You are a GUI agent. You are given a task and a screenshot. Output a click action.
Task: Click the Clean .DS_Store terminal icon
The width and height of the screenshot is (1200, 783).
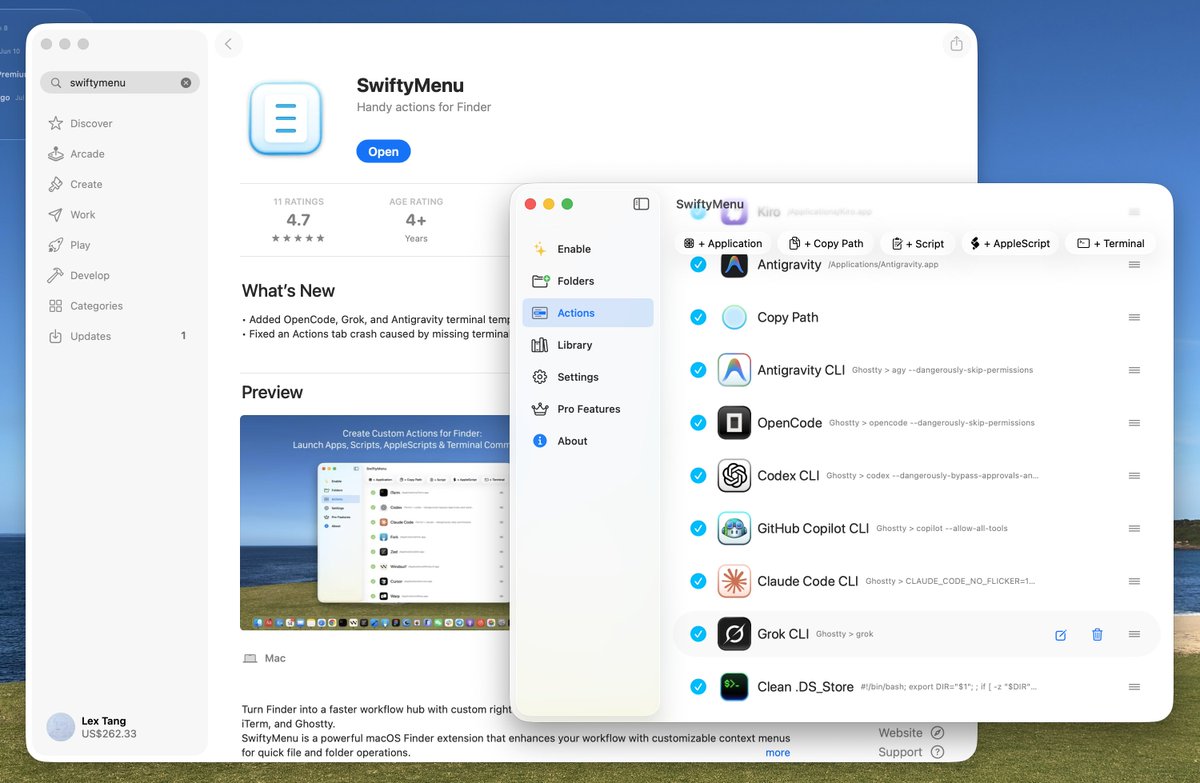click(x=735, y=687)
